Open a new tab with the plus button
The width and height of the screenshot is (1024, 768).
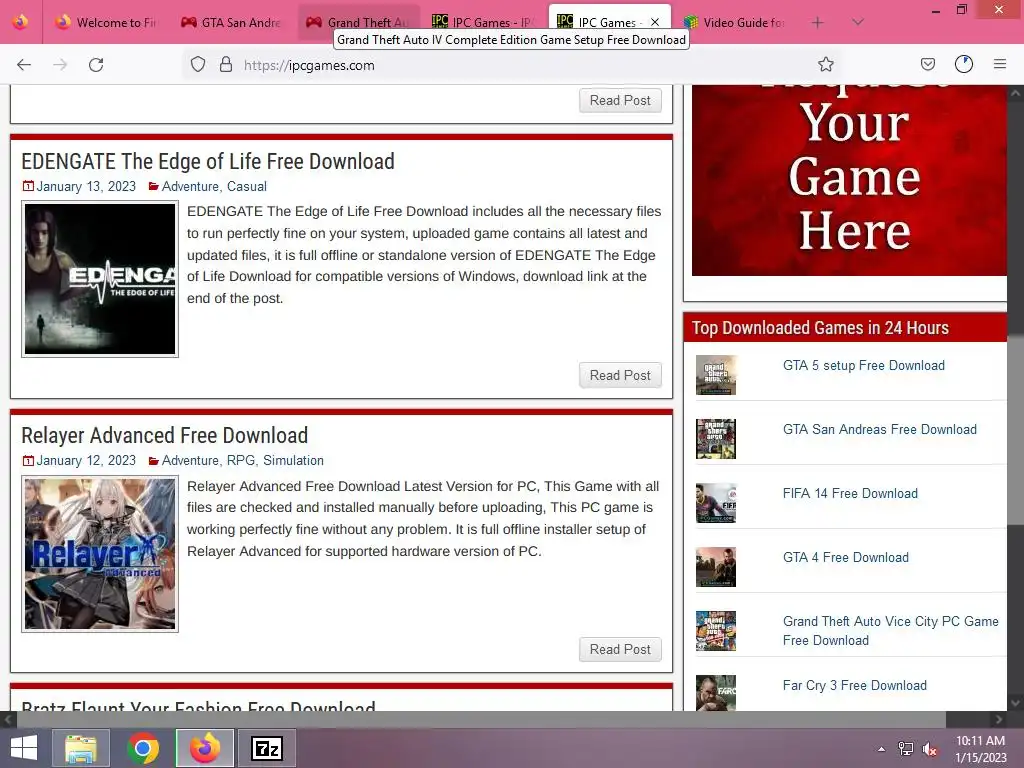[x=817, y=22]
